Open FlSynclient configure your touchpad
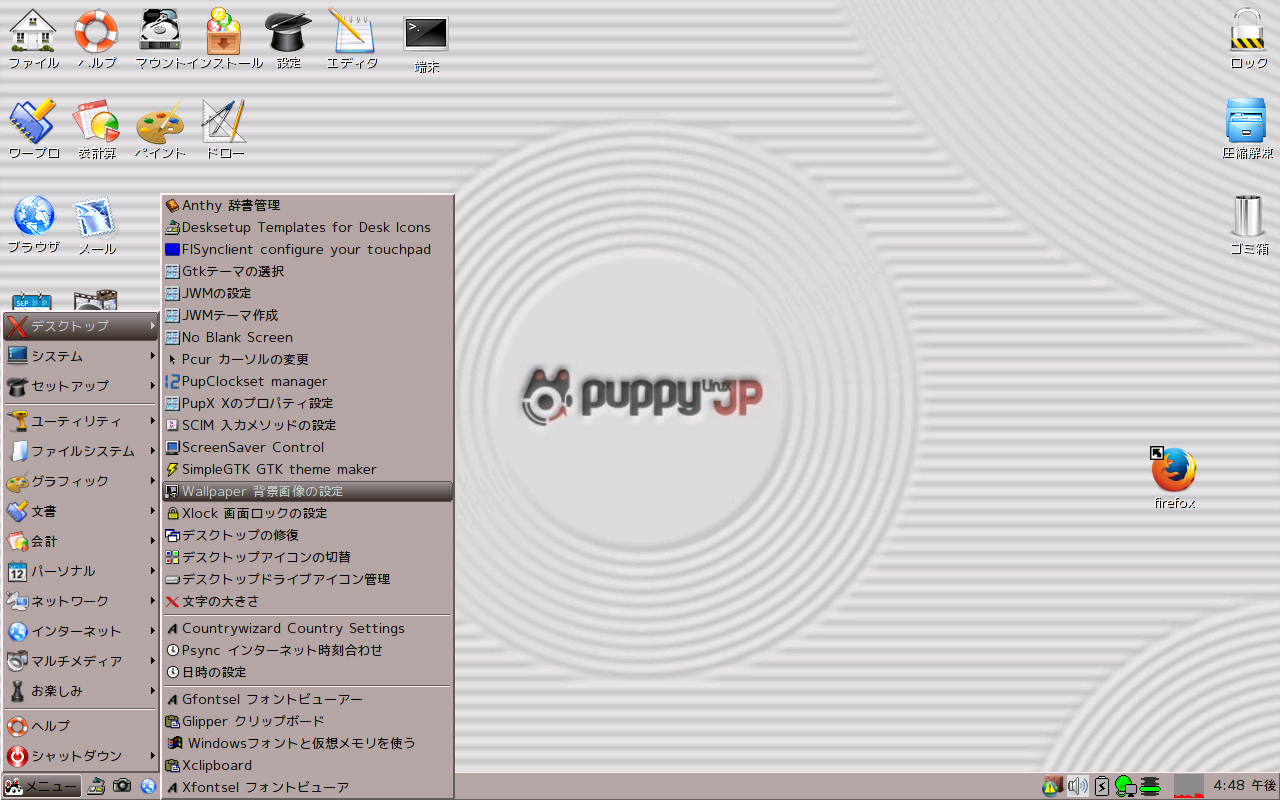1280x800 pixels. 308,249
